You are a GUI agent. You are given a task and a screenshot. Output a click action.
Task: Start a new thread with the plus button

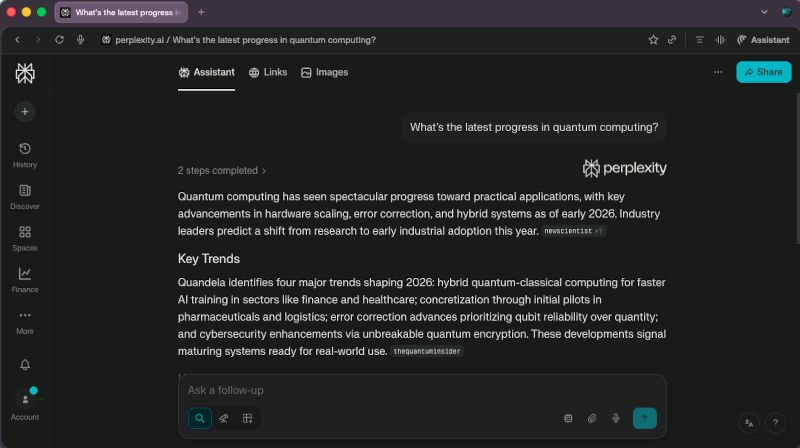pos(24,112)
